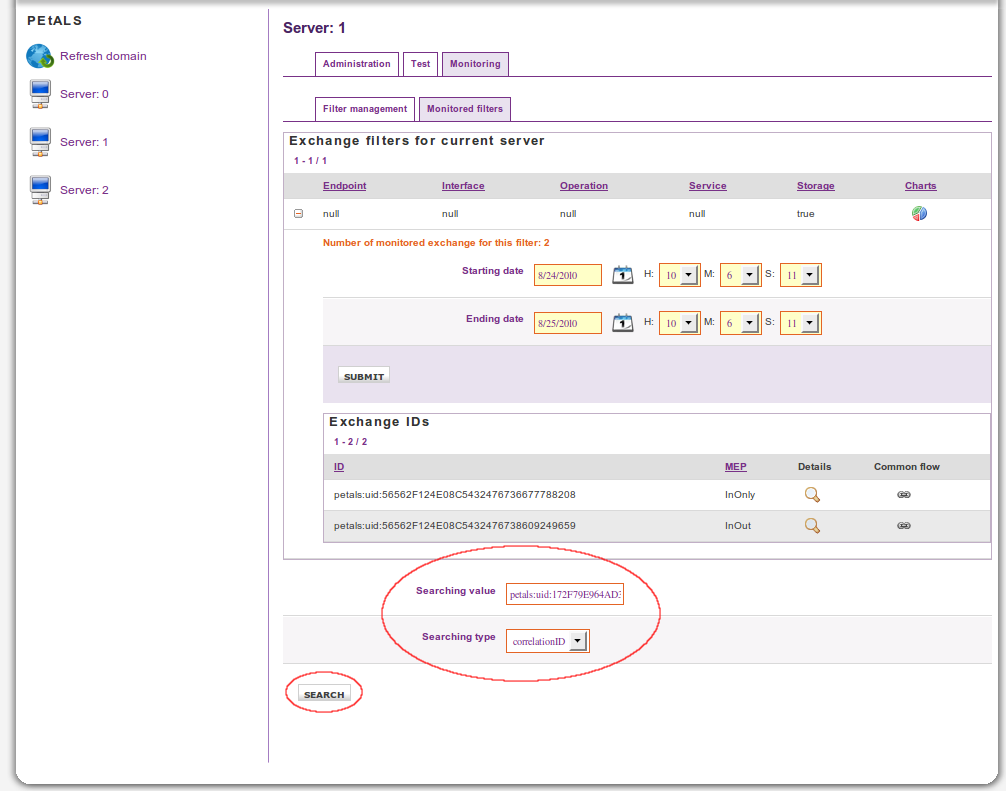The width and height of the screenshot is (1006, 791).
Task: Switch to the Administration tab
Action: click(x=356, y=64)
